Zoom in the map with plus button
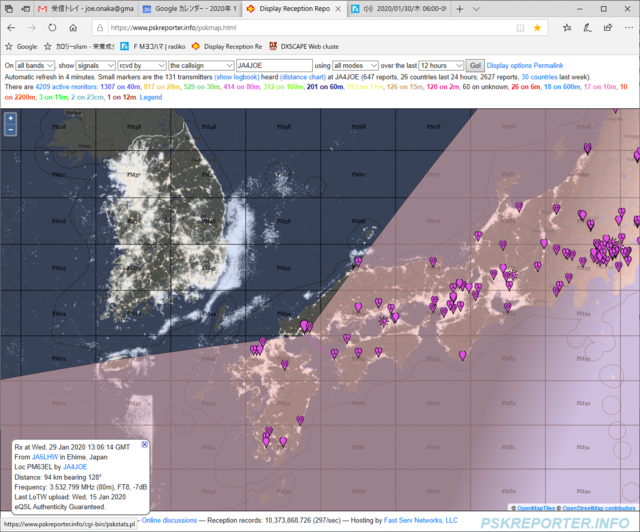Viewport: 640px width, 532px height. click(x=11, y=118)
